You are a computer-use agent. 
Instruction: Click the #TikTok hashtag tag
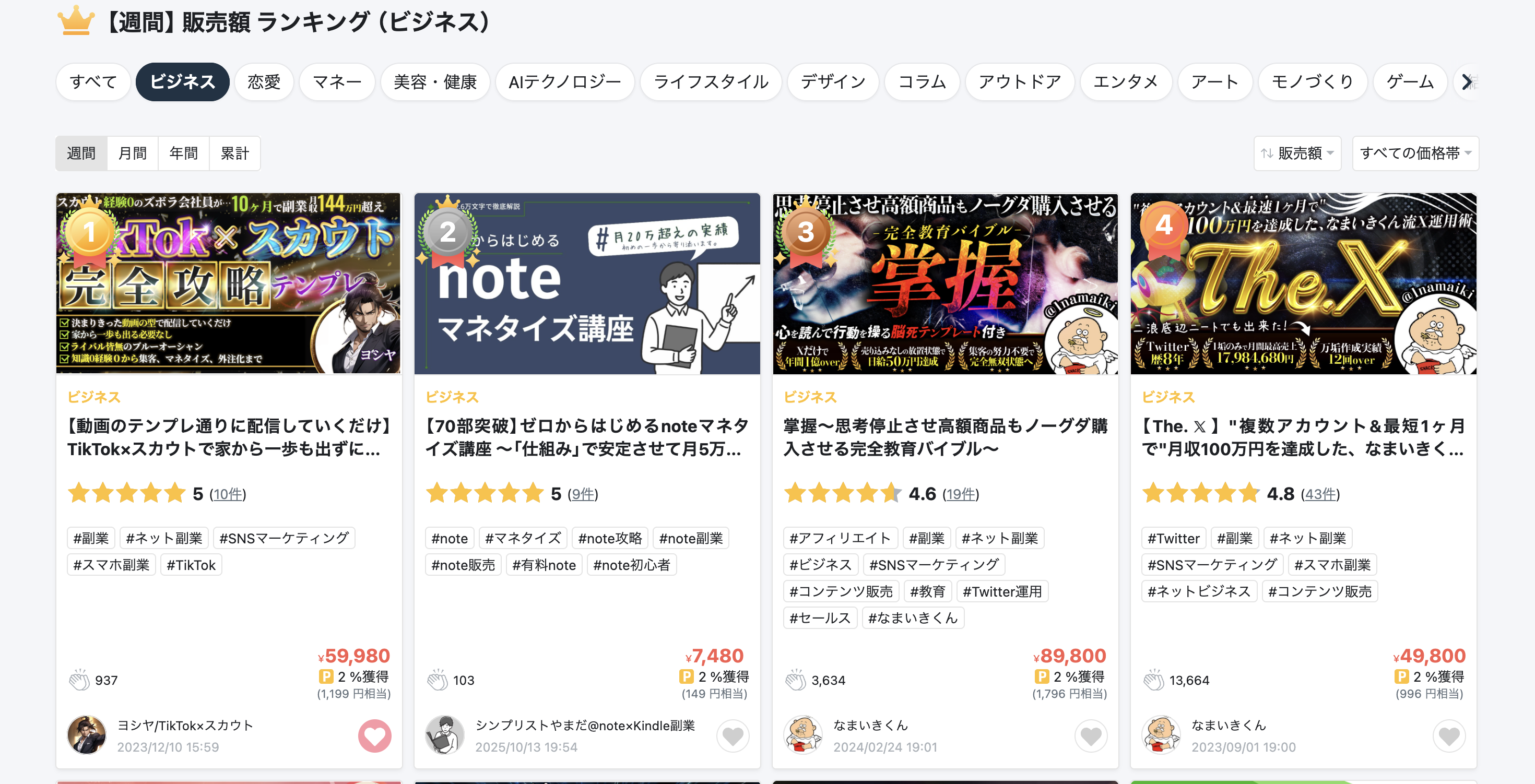coord(191,565)
